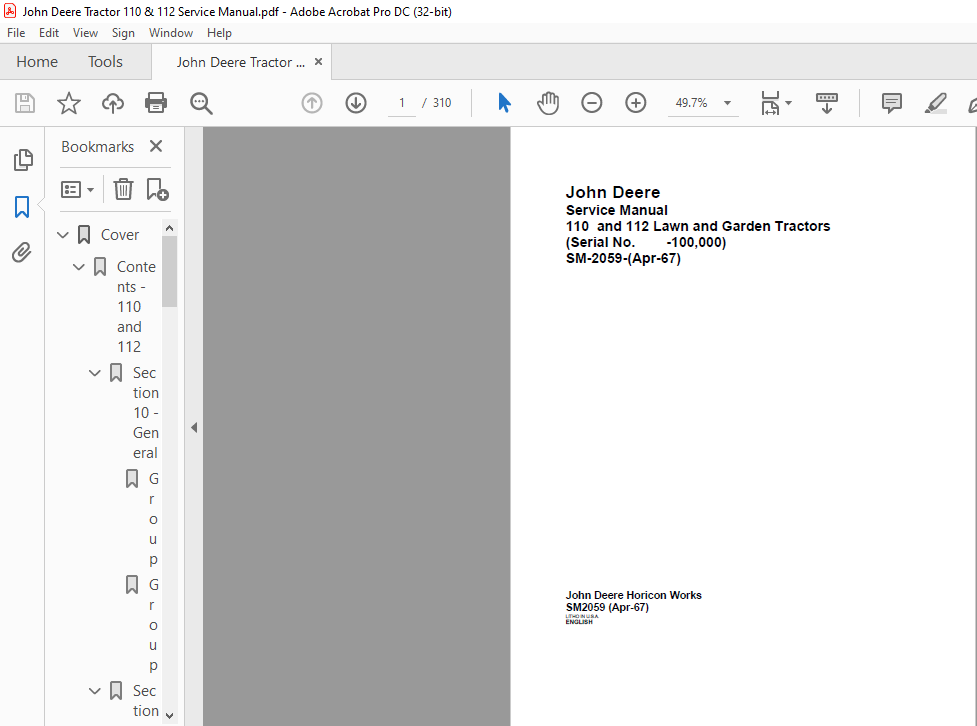Add new bookmark icon
This screenshot has height=726, width=977.
157,189
